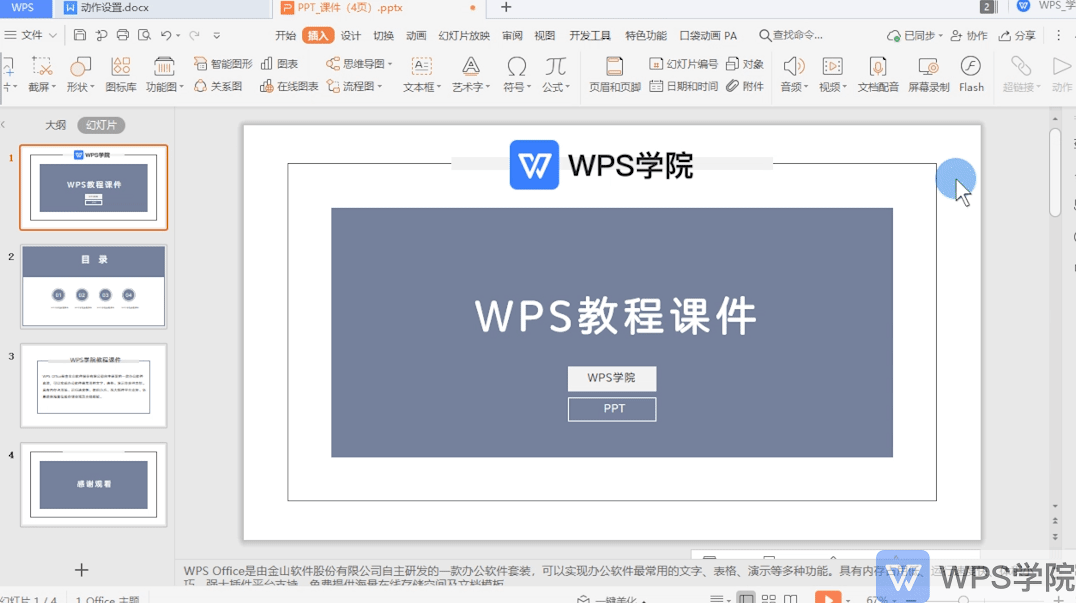Click the 分享 share button

tap(1017, 36)
